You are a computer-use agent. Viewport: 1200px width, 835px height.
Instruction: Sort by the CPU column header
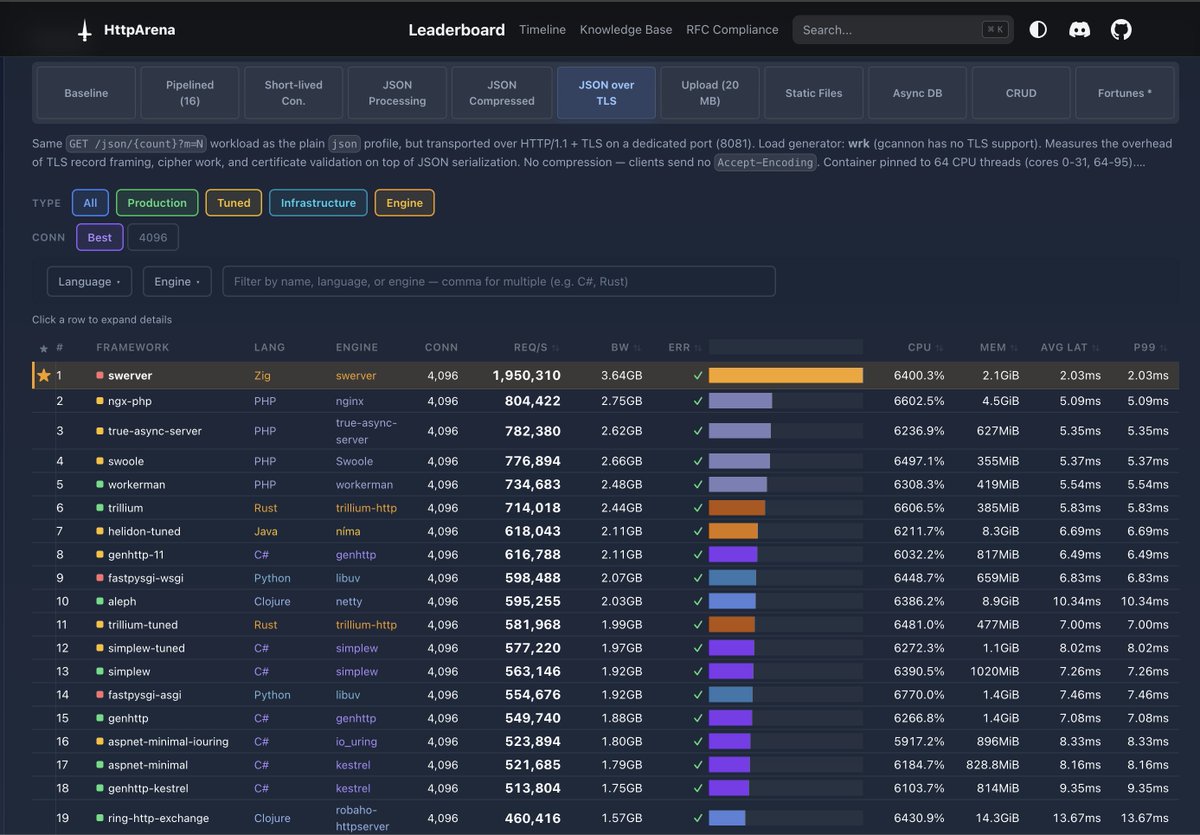[926, 348]
